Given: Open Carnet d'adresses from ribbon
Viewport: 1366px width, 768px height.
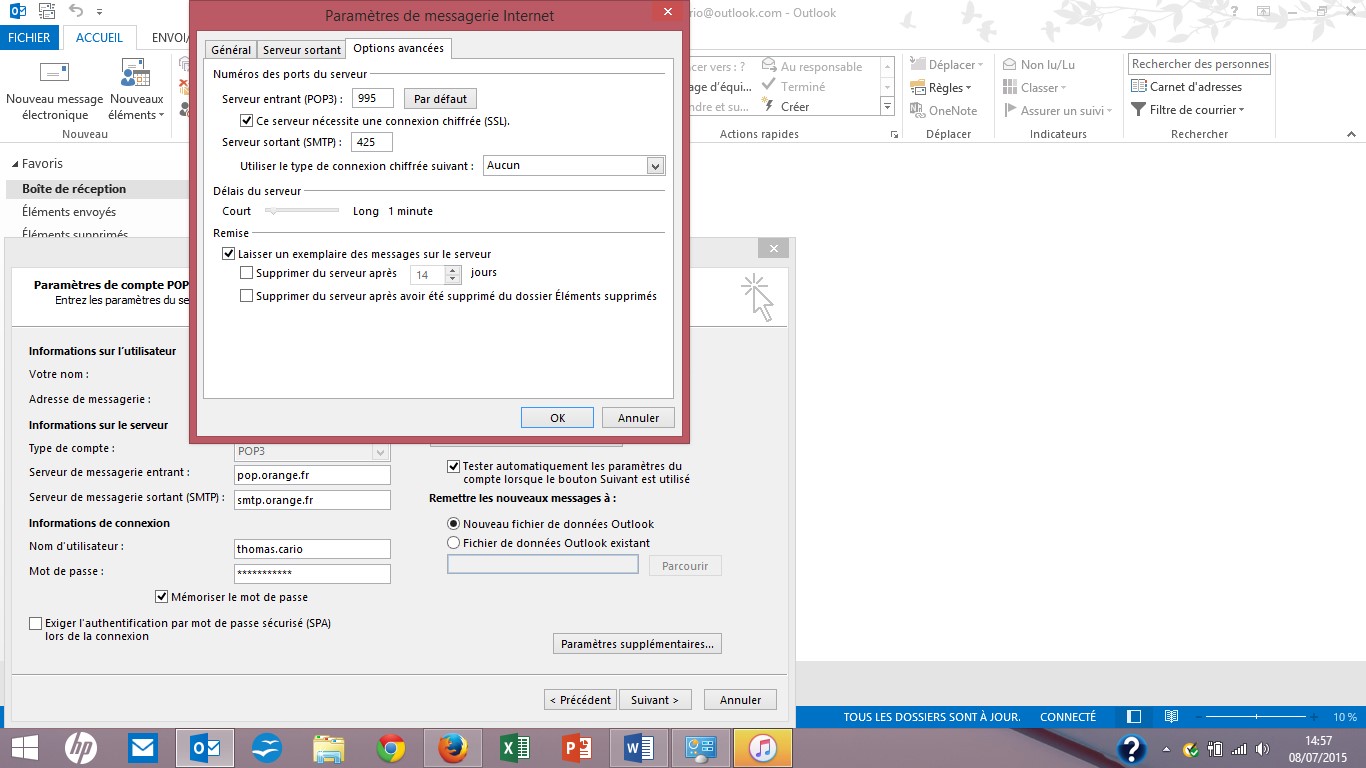Looking at the screenshot, I should click(1186, 87).
